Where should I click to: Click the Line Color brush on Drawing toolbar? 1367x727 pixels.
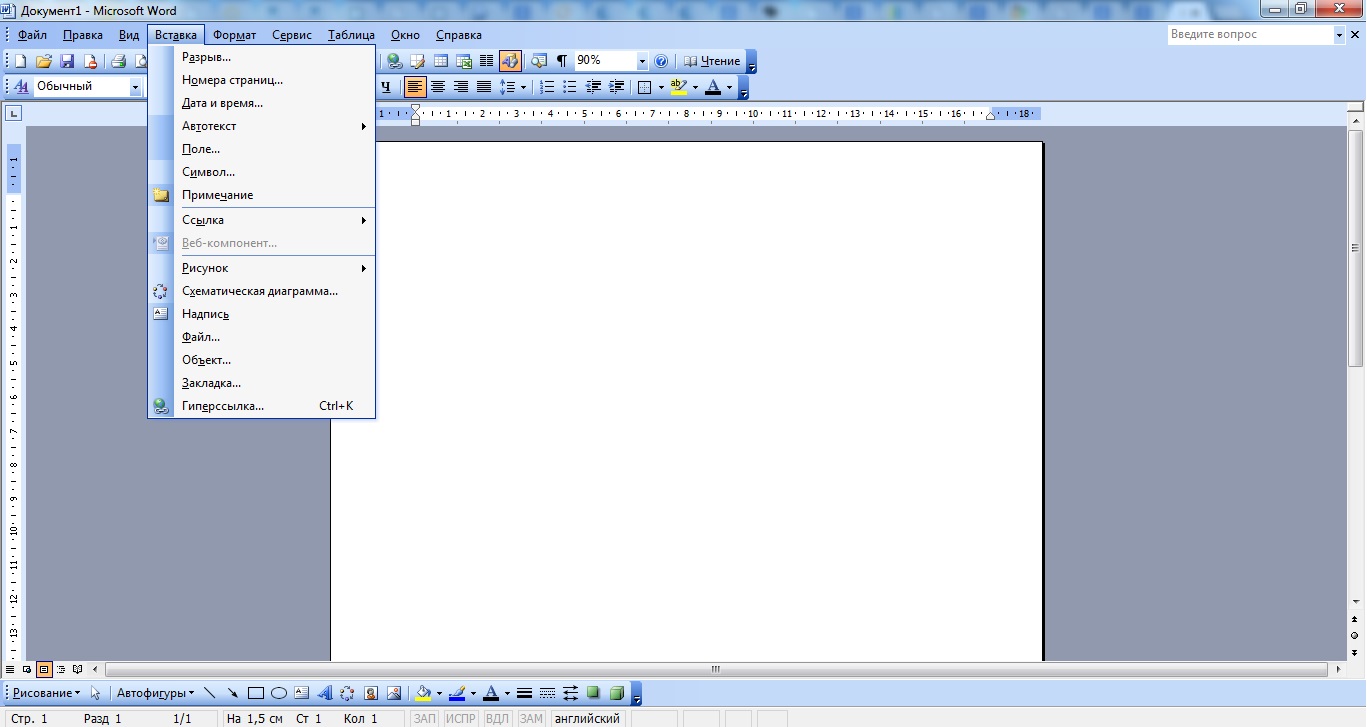(x=458, y=693)
